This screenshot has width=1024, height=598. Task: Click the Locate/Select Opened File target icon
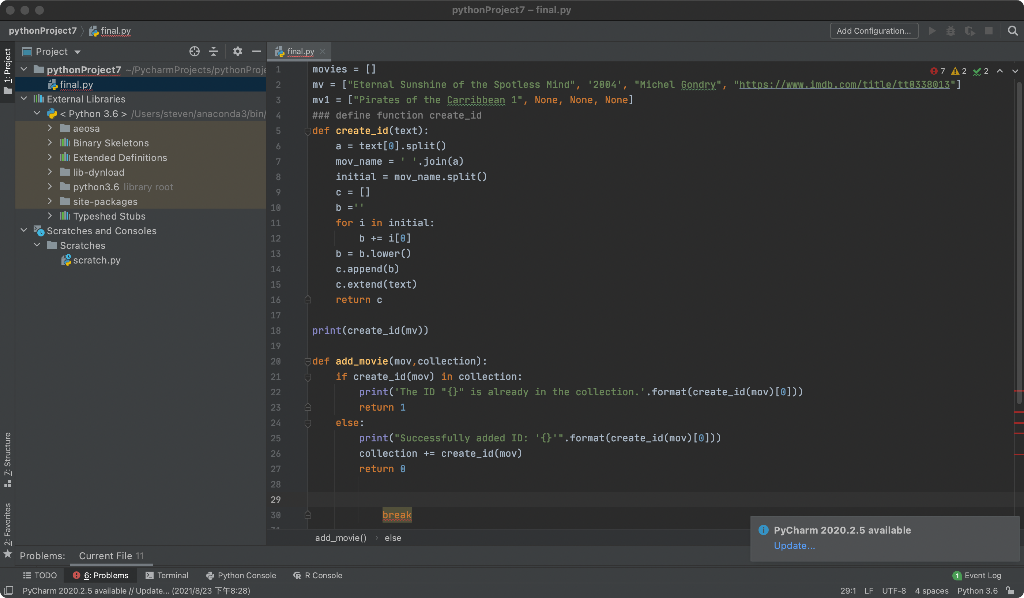(194, 51)
